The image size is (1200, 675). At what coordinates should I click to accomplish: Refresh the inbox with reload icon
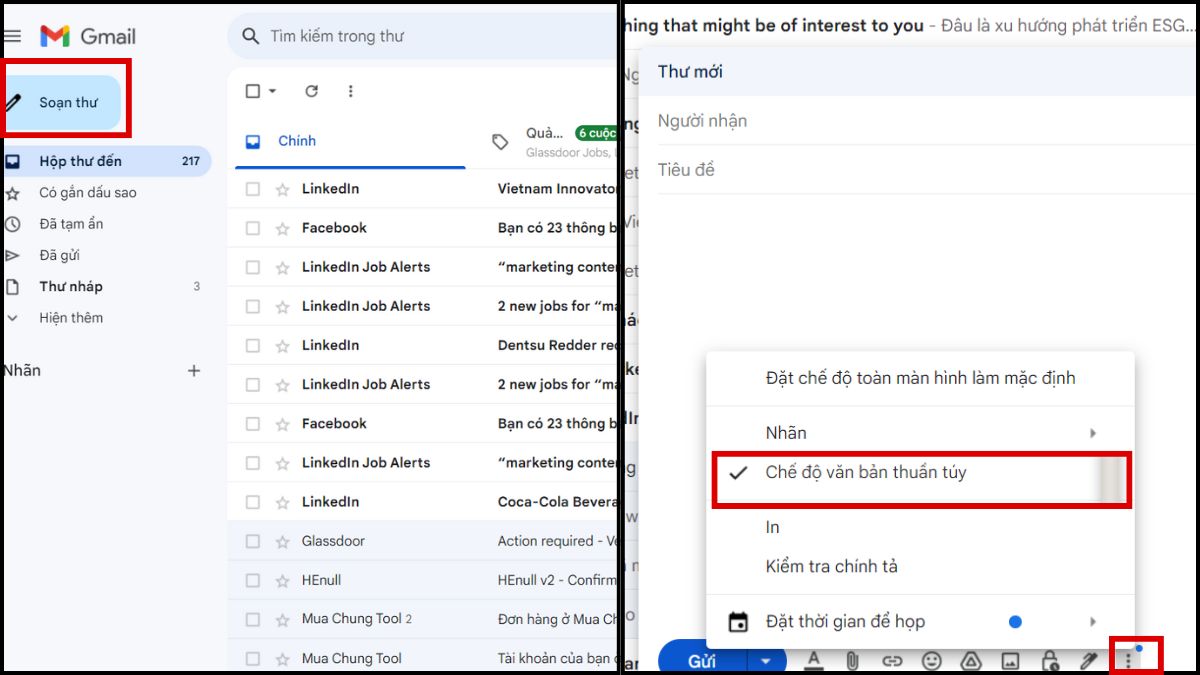click(311, 91)
